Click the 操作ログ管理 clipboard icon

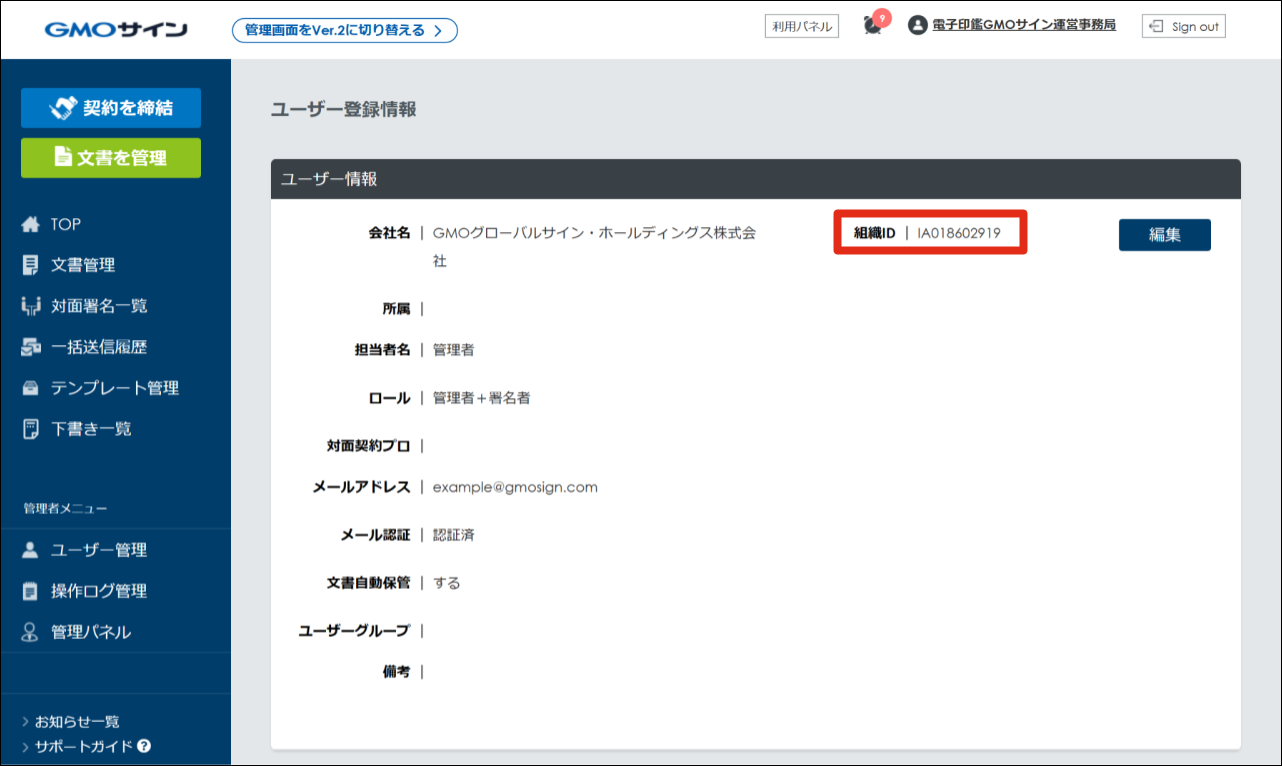(30, 591)
